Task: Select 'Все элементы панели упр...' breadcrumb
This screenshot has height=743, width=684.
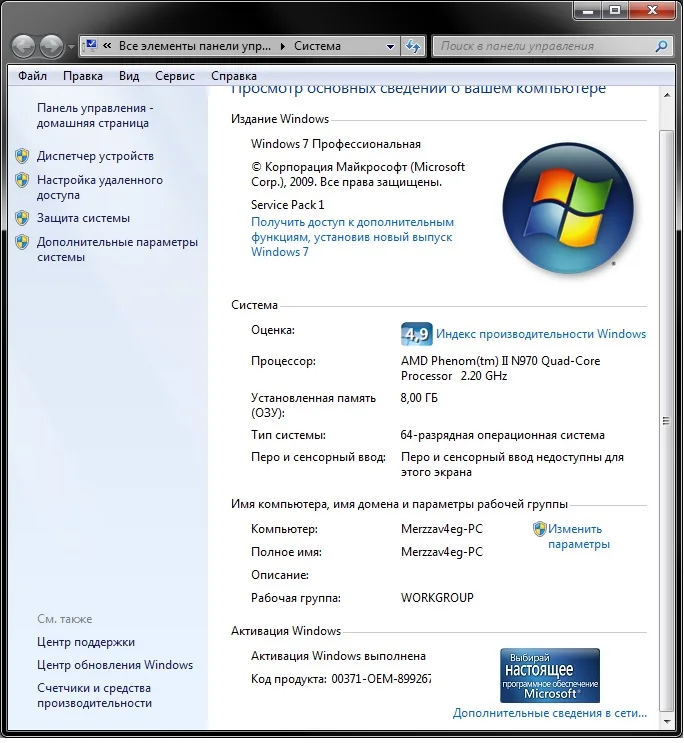Action: tap(195, 46)
